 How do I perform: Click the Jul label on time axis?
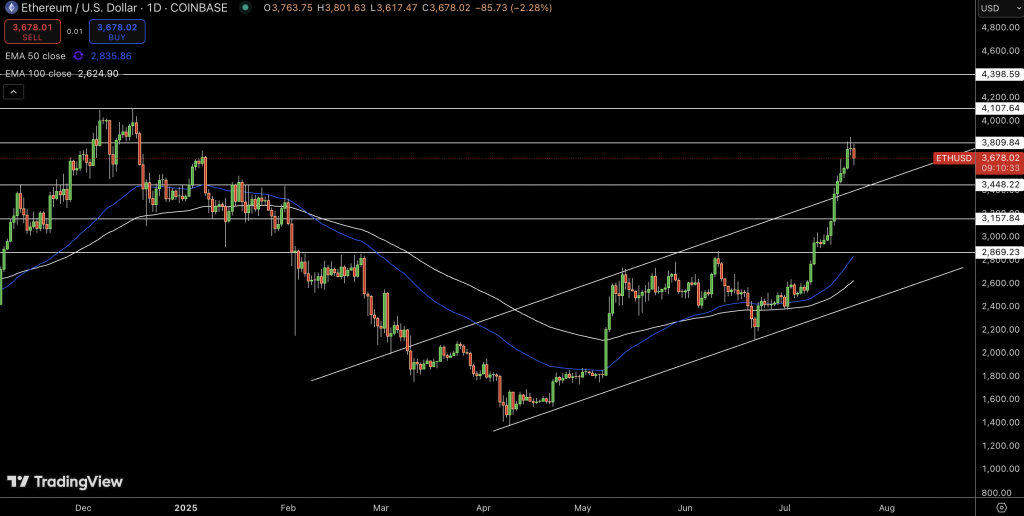point(784,508)
